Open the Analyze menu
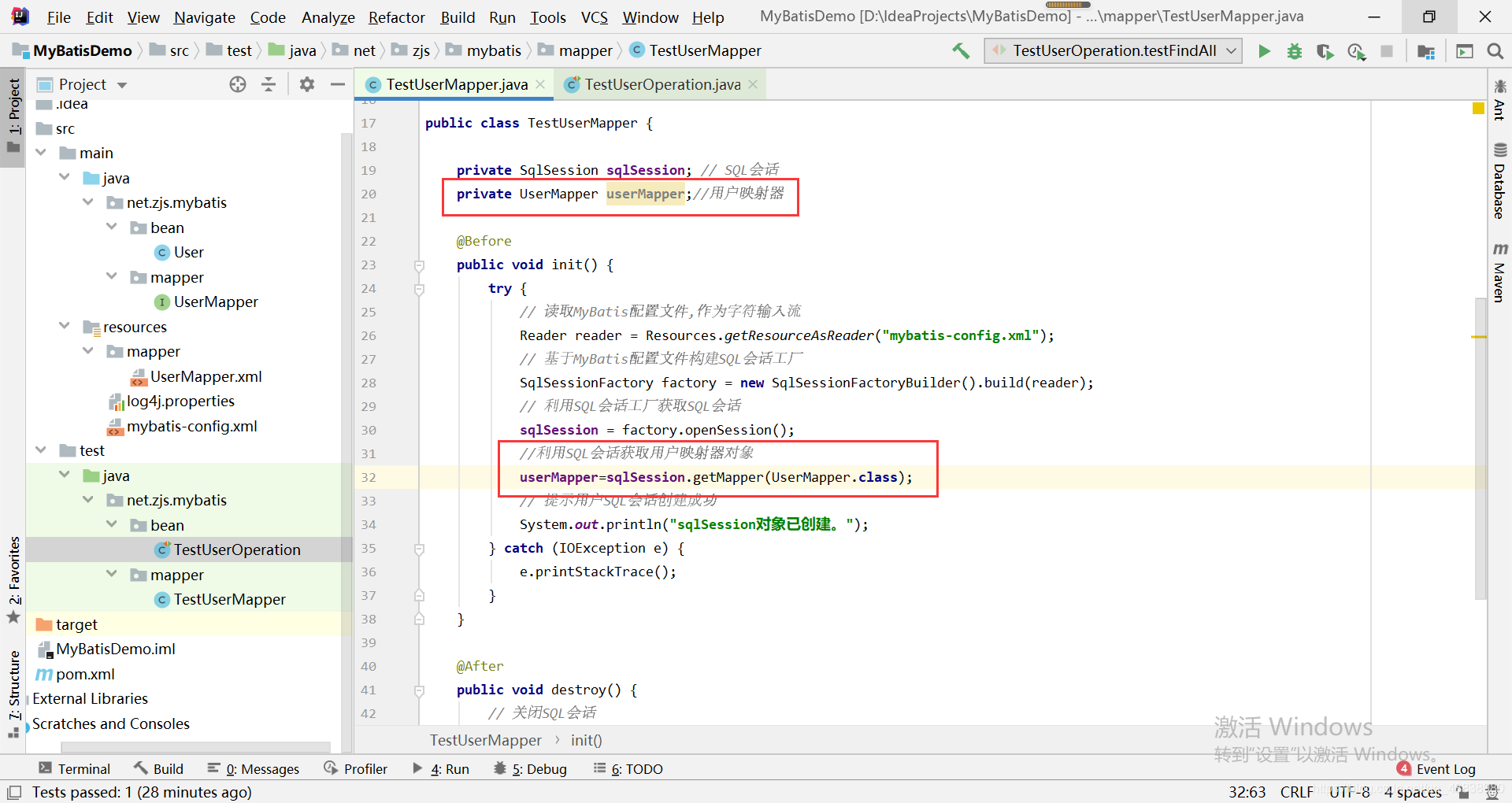This screenshot has width=1512, height=803. click(x=328, y=17)
